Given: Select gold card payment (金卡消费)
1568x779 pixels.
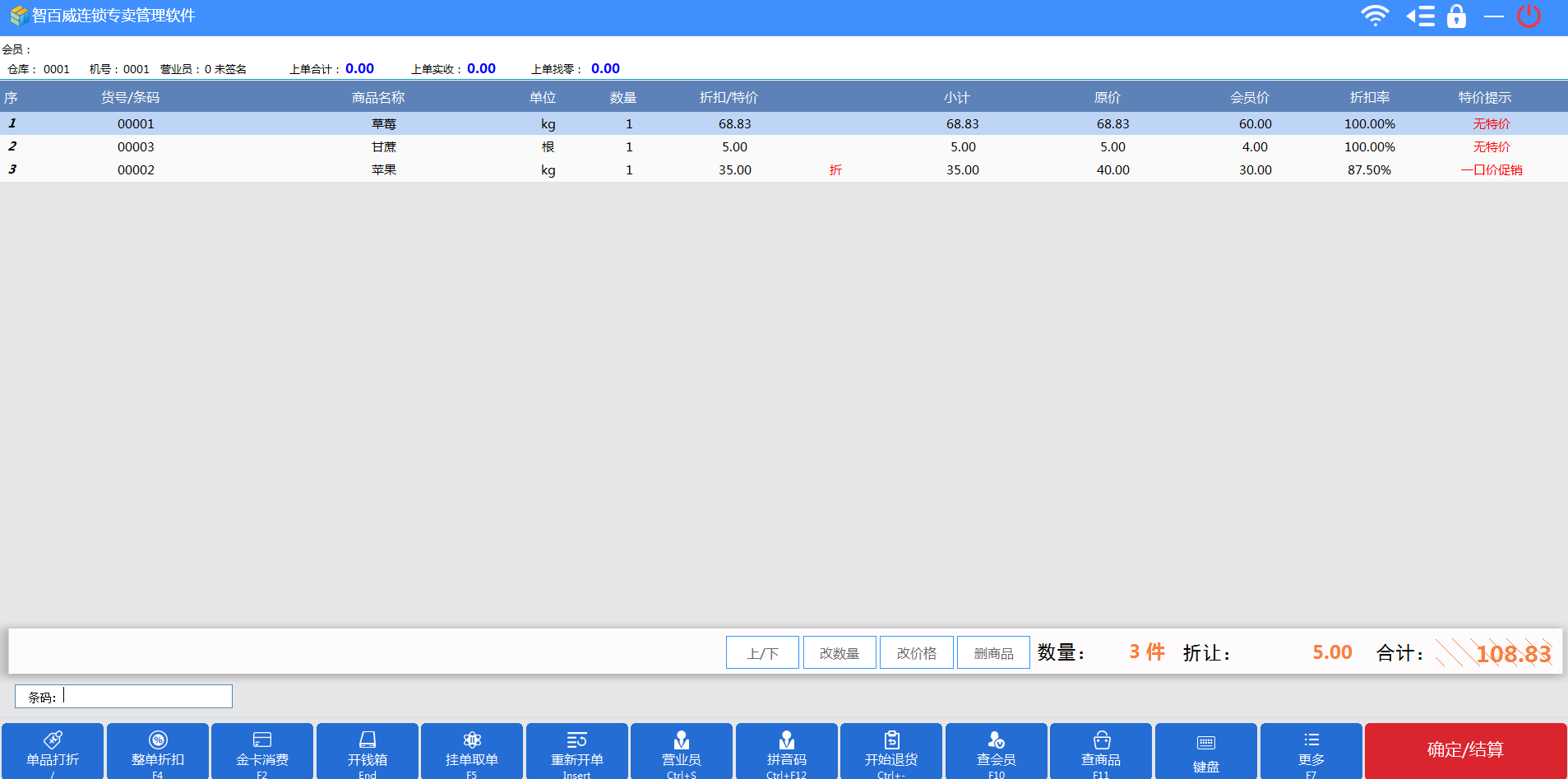Looking at the screenshot, I should [262, 740].
